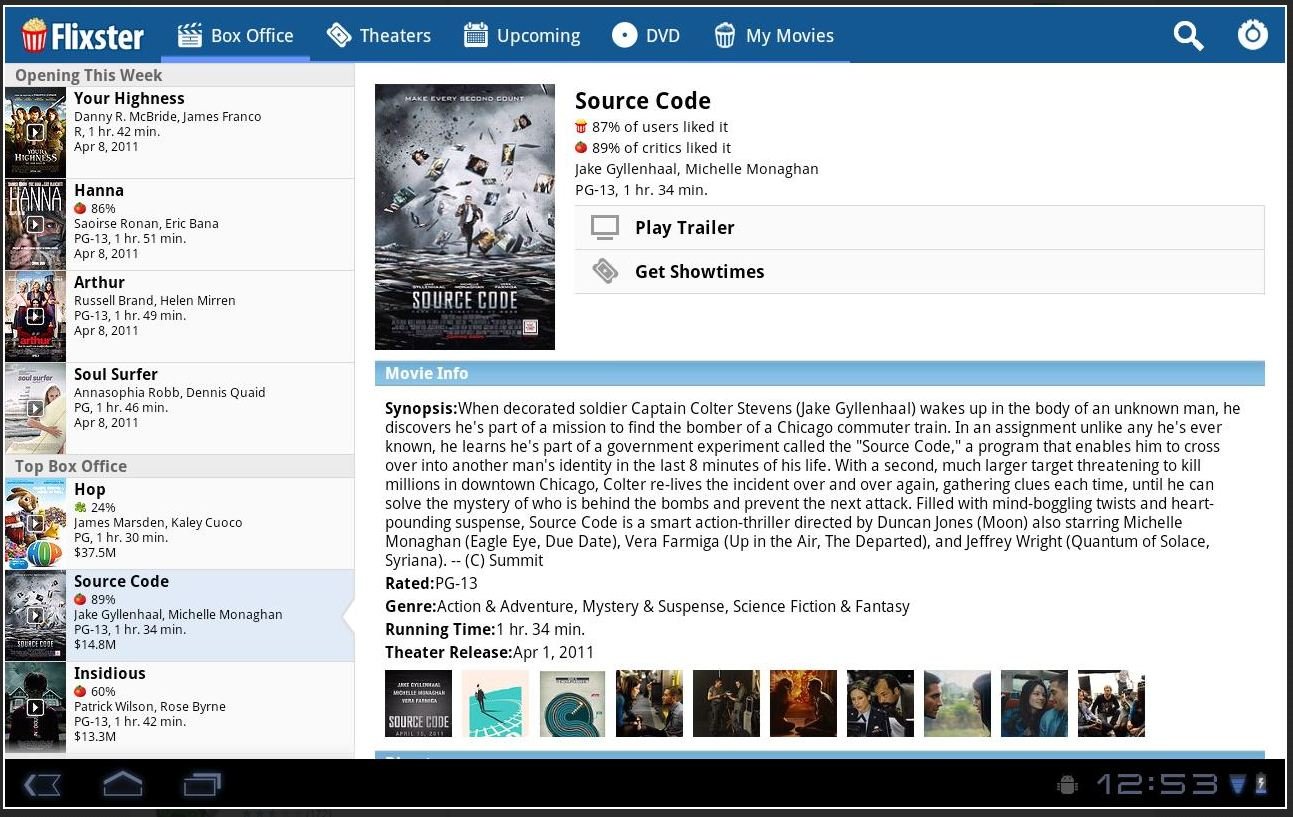Click the Play Trailer button
The image size is (1293, 817).
(x=919, y=228)
